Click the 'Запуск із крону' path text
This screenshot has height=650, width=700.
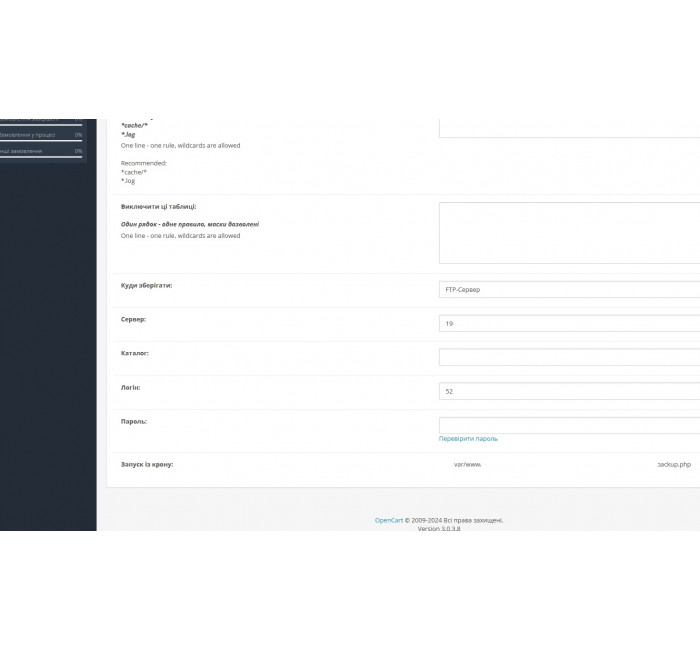tap(467, 464)
